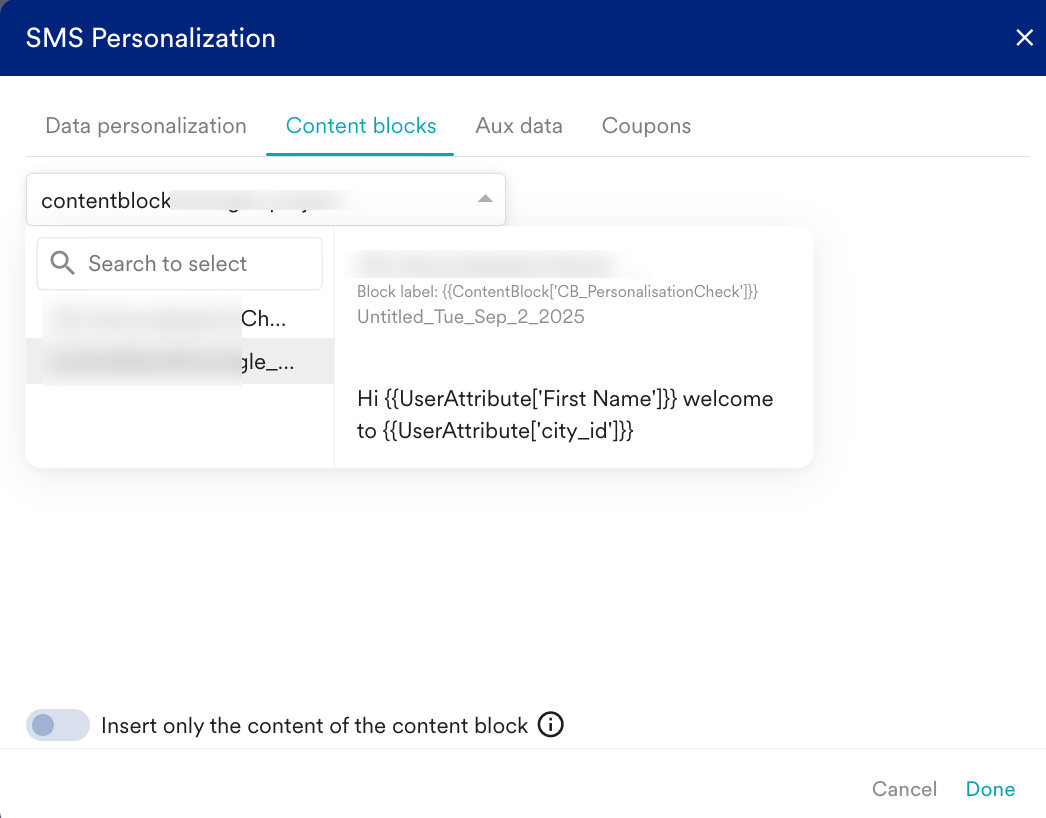Click the info icon beside insert-content option
This screenshot has height=818, width=1046.
[551, 725]
